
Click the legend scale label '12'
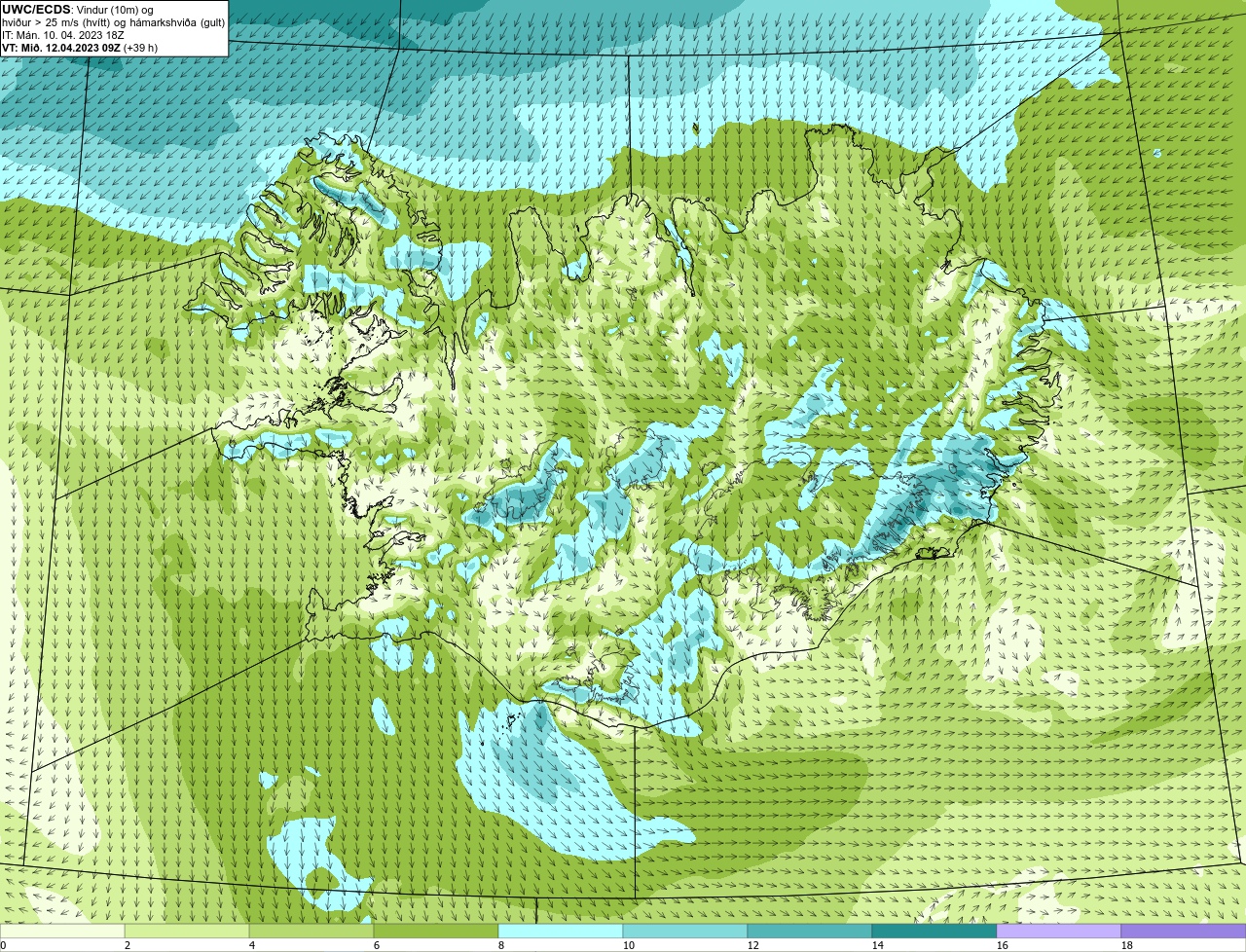click(753, 945)
